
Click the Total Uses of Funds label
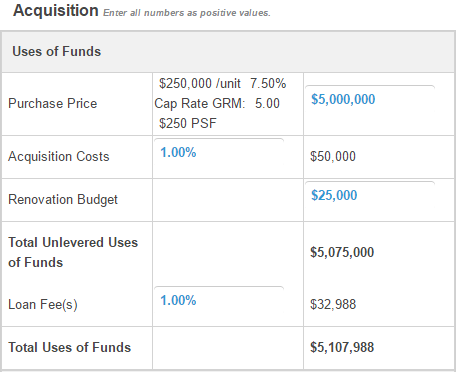point(69,347)
